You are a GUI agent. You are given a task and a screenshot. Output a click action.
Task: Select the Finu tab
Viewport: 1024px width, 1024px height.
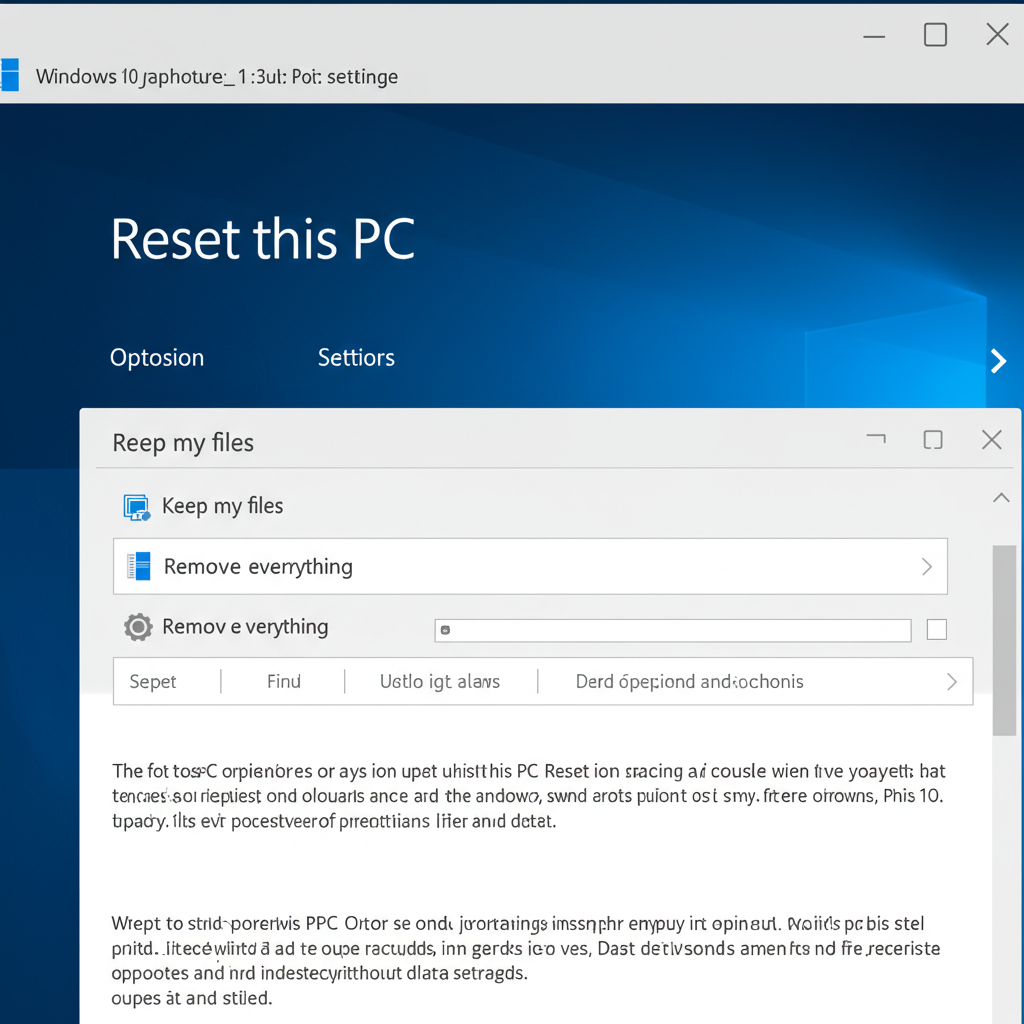pos(283,682)
